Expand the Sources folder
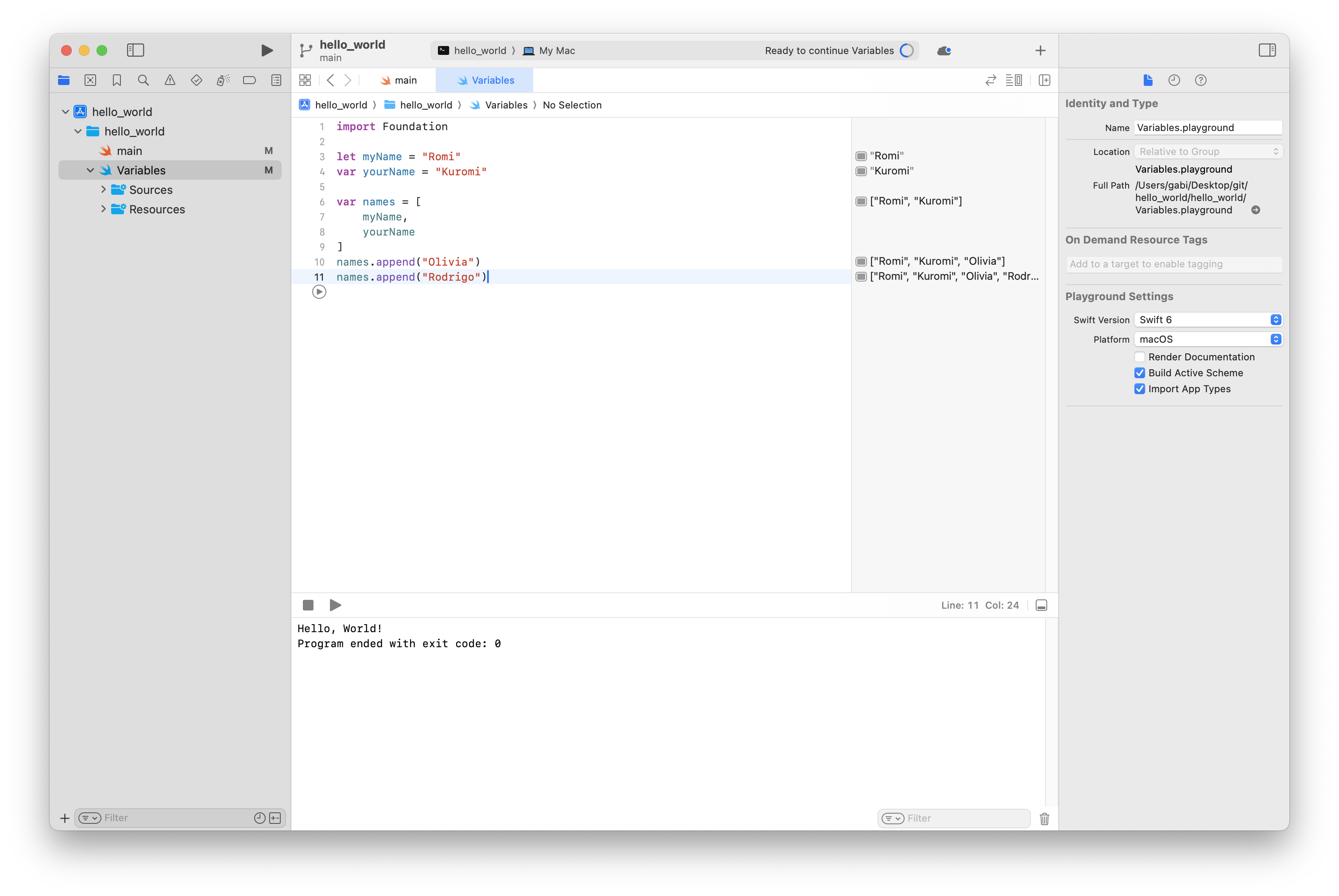Screen dimensions: 1339x896 coord(104,190)
